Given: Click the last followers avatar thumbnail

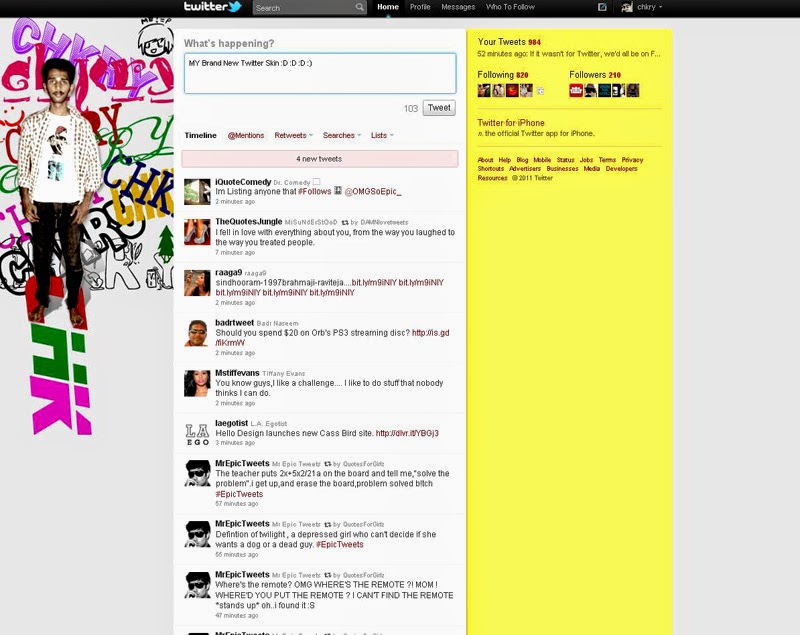Looking at the screenshot, I should click(633, 91).
